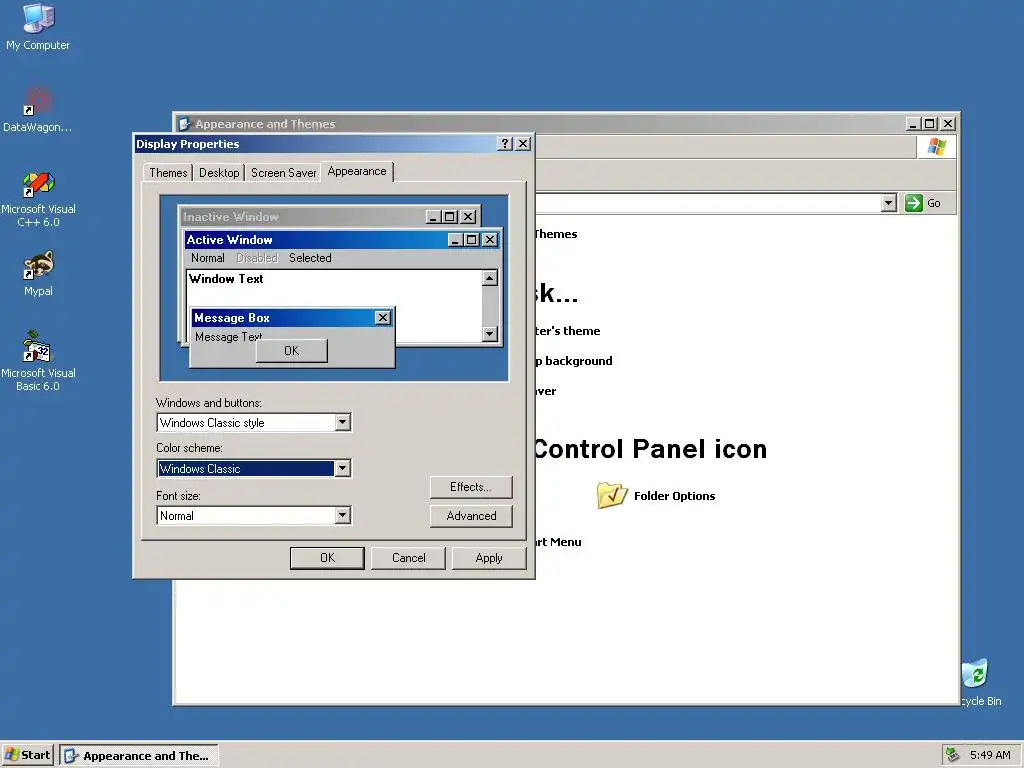The image size is (1024, 768).
Task: Open the Start menu
Action: pos(27,755)
